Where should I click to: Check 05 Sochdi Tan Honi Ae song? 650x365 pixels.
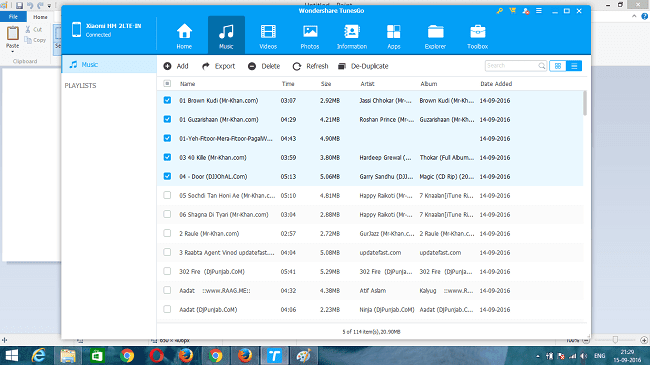click(x=167, y=195)
